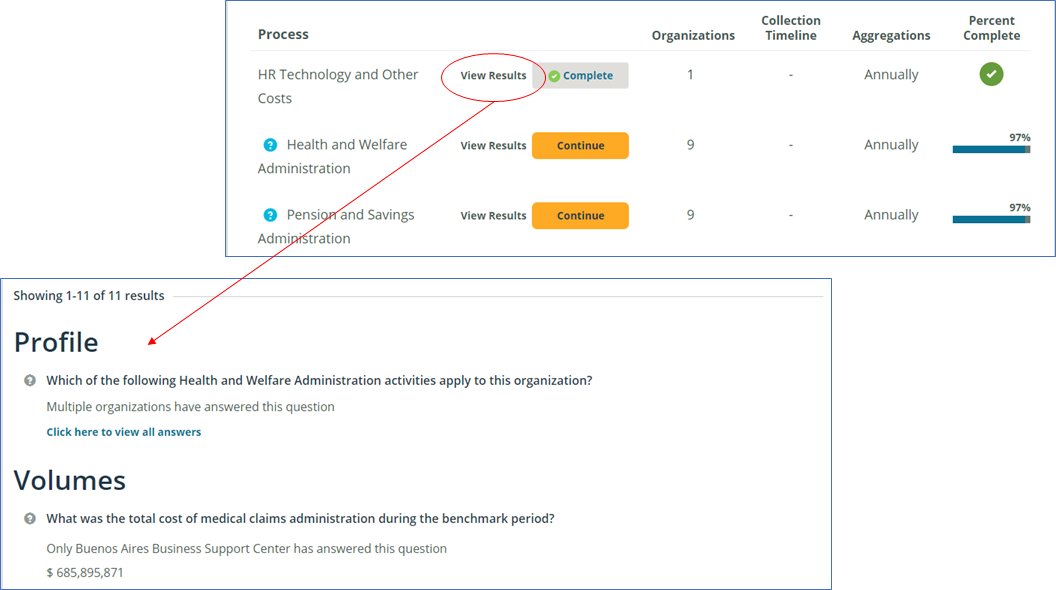Open View Results for HR Technology and Other Costs
This screenshot has height=590, width=1056.
point(493,75)
